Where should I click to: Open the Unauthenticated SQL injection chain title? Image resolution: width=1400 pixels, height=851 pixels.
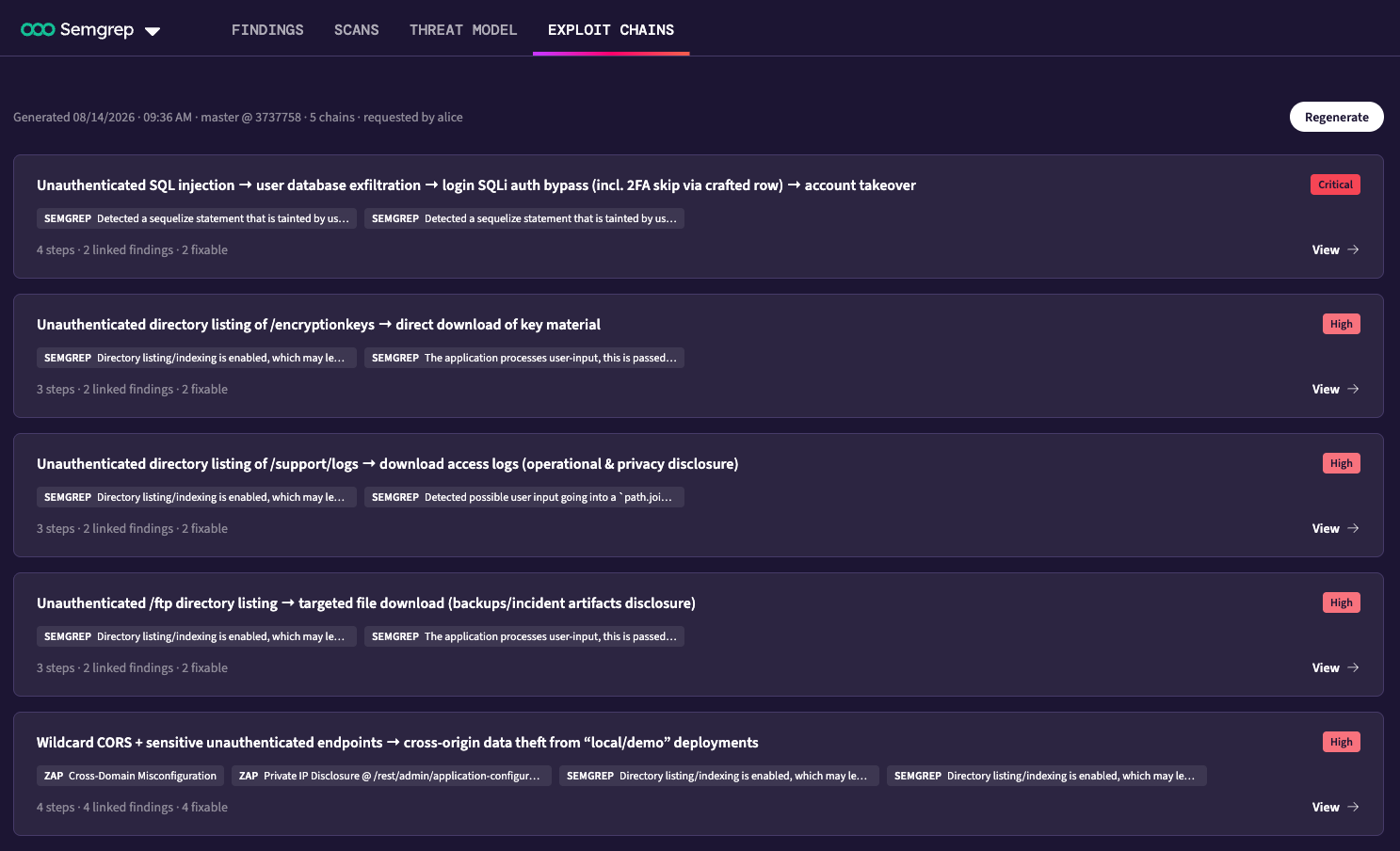tap(476, 185)
